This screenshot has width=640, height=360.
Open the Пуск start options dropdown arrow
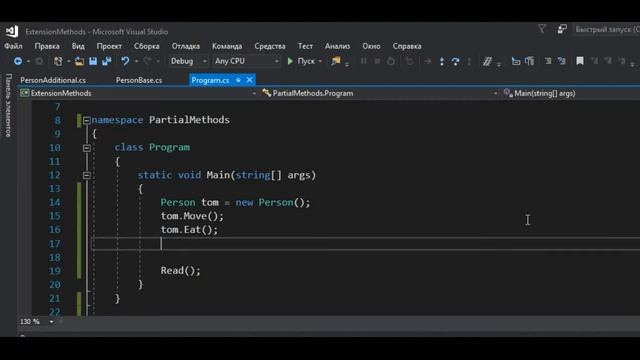(x=321, y=62)
